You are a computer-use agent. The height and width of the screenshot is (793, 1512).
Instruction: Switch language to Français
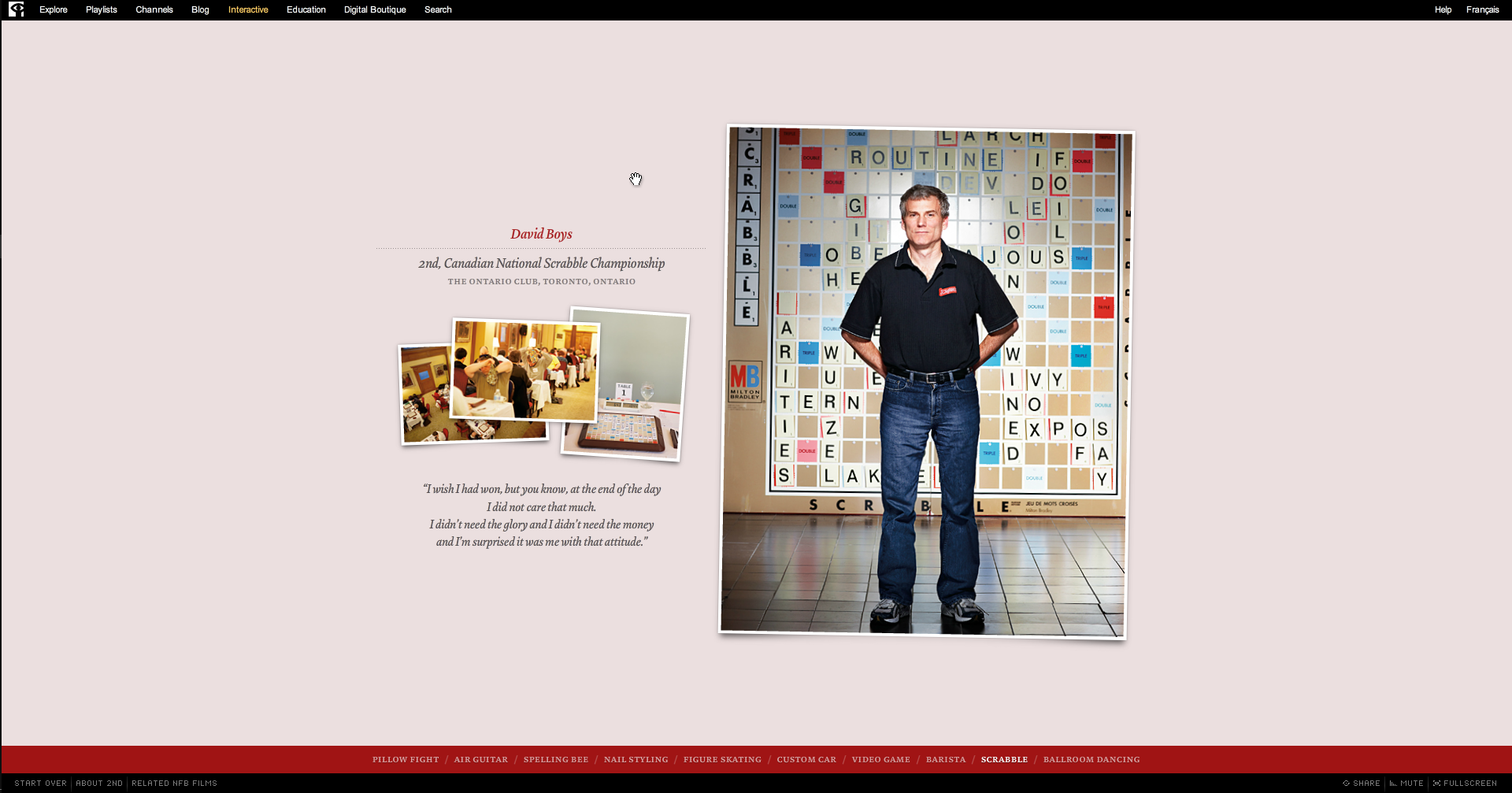(1482, 9)
